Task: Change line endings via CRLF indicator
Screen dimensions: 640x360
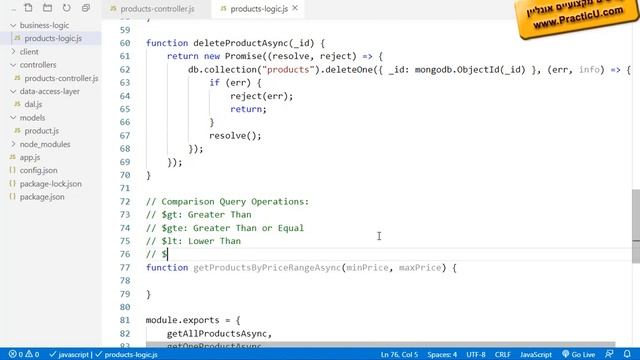Action: (502, 354)
